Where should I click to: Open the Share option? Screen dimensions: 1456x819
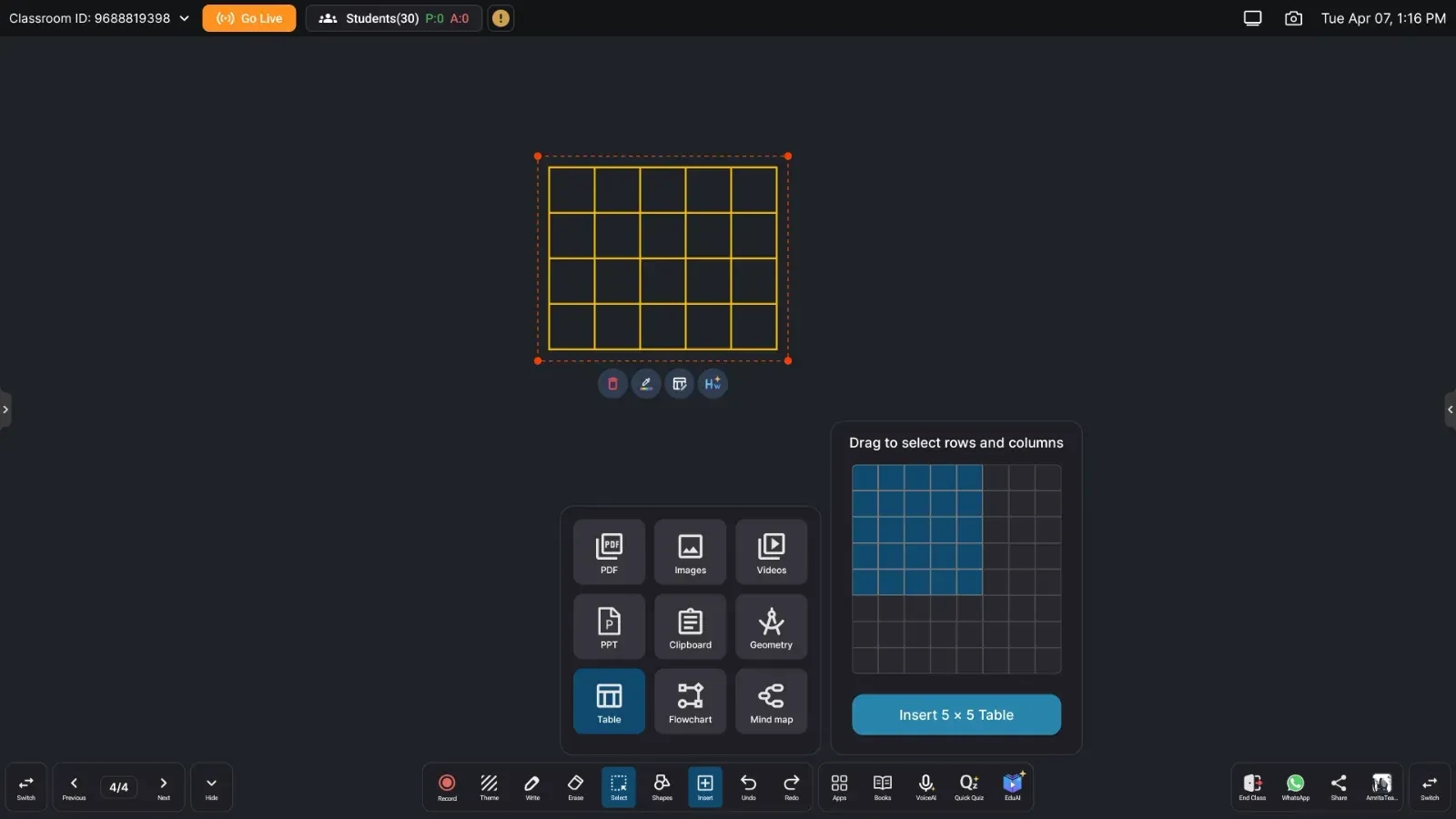click(1339, 787)
